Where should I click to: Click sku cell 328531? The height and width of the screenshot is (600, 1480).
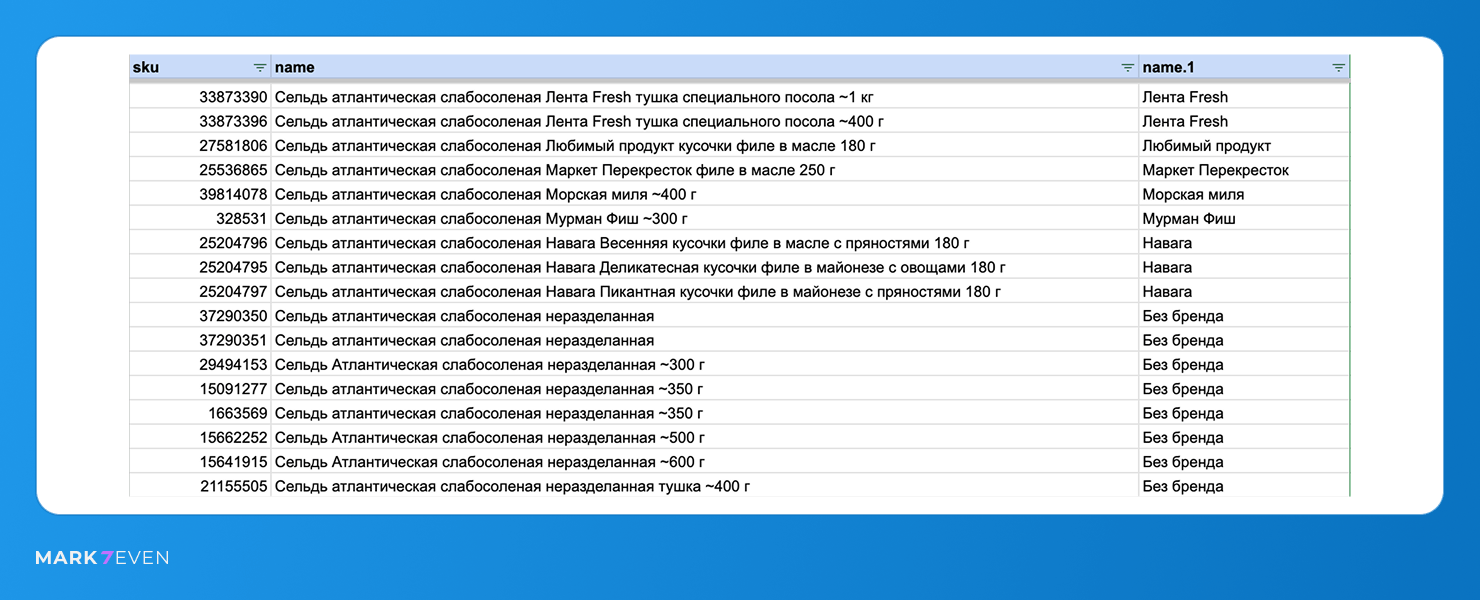[x=200, y=219]
